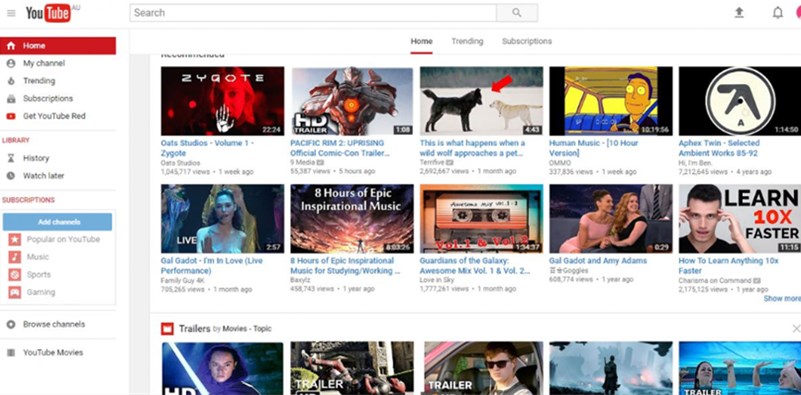
Task: Click the Get YouTube Red icon
Action: pos(11,116)
